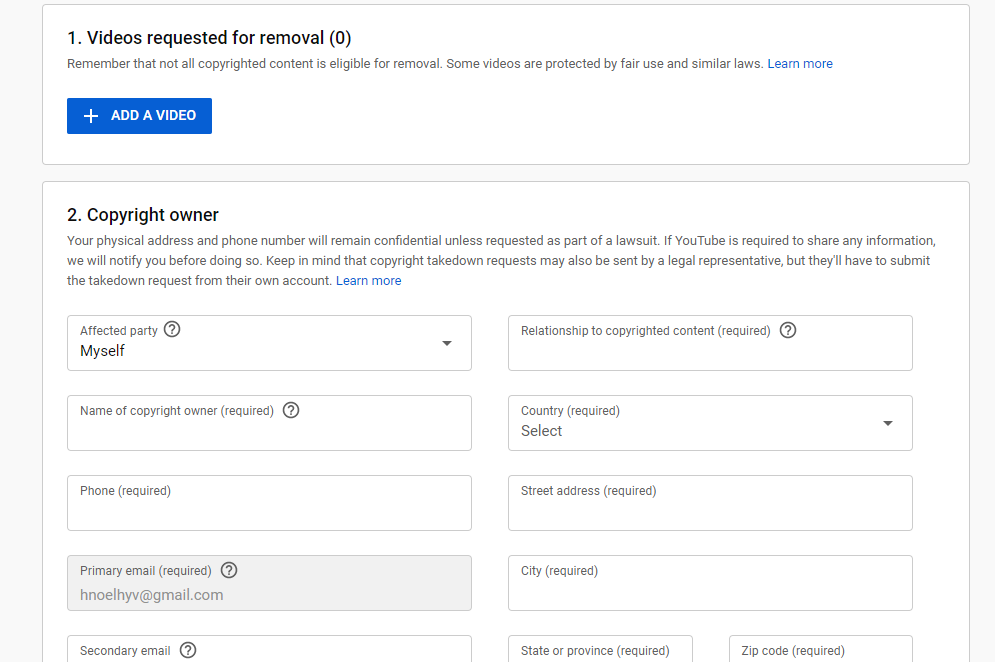
Task: Open Learn more link about fair use
Action: click(800, 64)
